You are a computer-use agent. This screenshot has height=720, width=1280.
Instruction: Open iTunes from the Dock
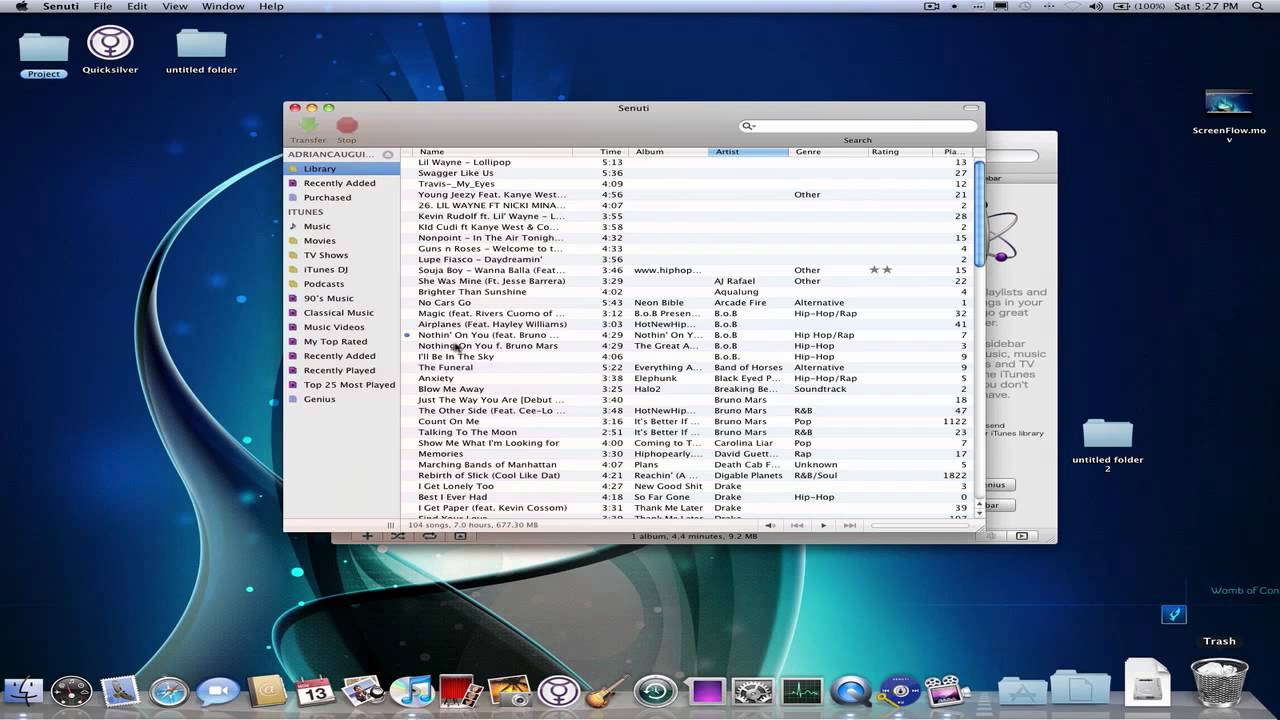point(411,691)
